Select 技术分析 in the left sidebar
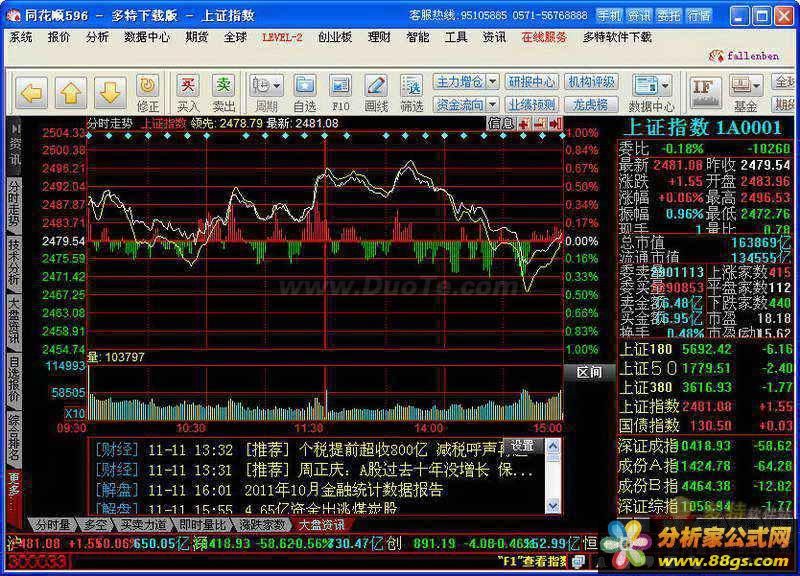This screenshot has width=800, height=576. 14,262
